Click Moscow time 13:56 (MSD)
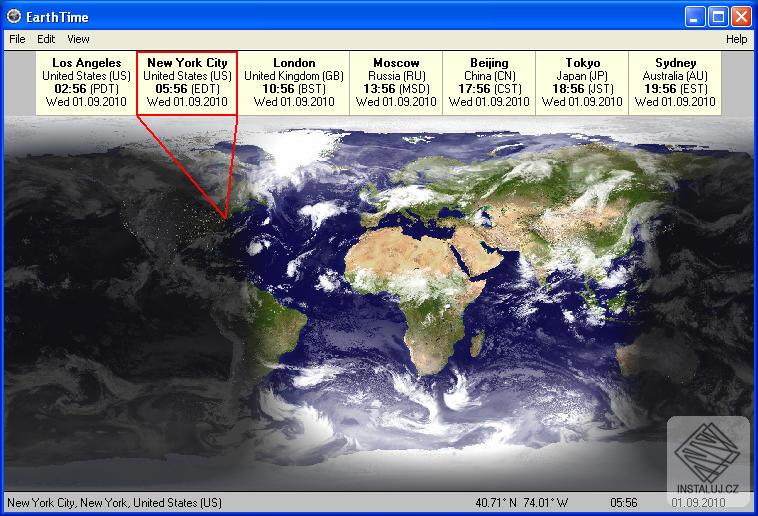Viewport: 758px width, 516px height. tap(396, 89)
